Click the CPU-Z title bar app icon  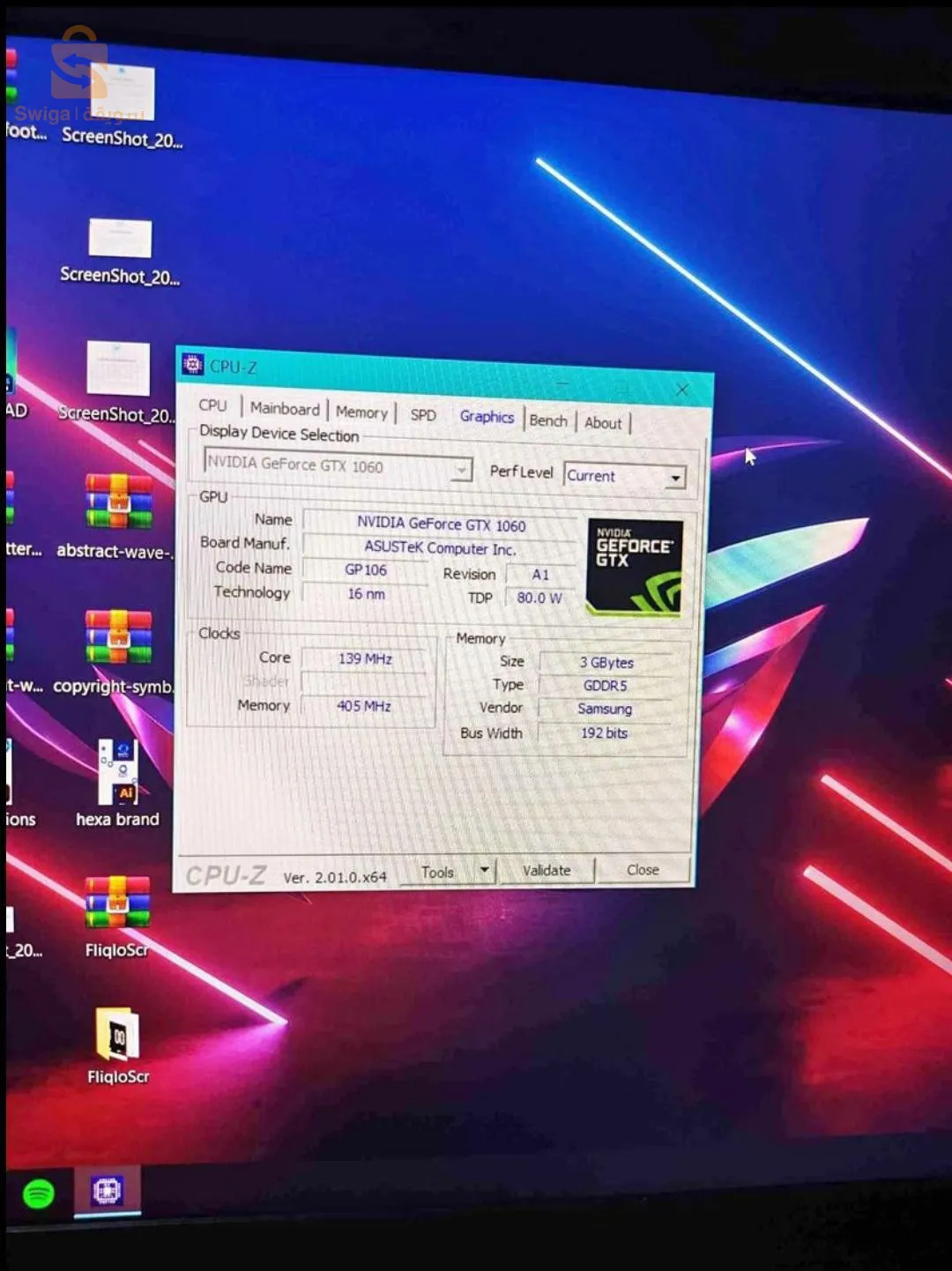point(193,364)
